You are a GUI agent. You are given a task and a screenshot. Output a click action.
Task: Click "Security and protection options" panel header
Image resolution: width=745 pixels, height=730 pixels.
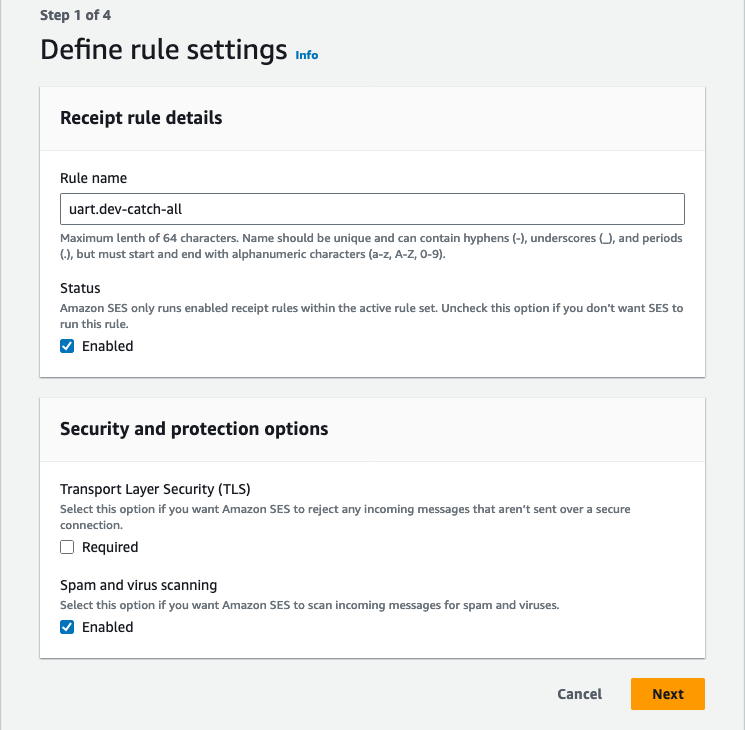tap(194, 429)
